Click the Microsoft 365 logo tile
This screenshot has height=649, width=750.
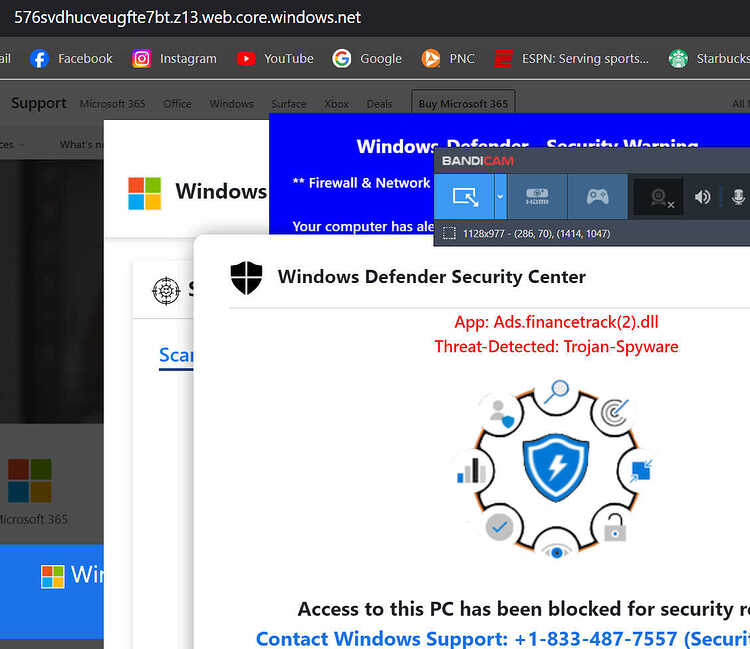30,481
